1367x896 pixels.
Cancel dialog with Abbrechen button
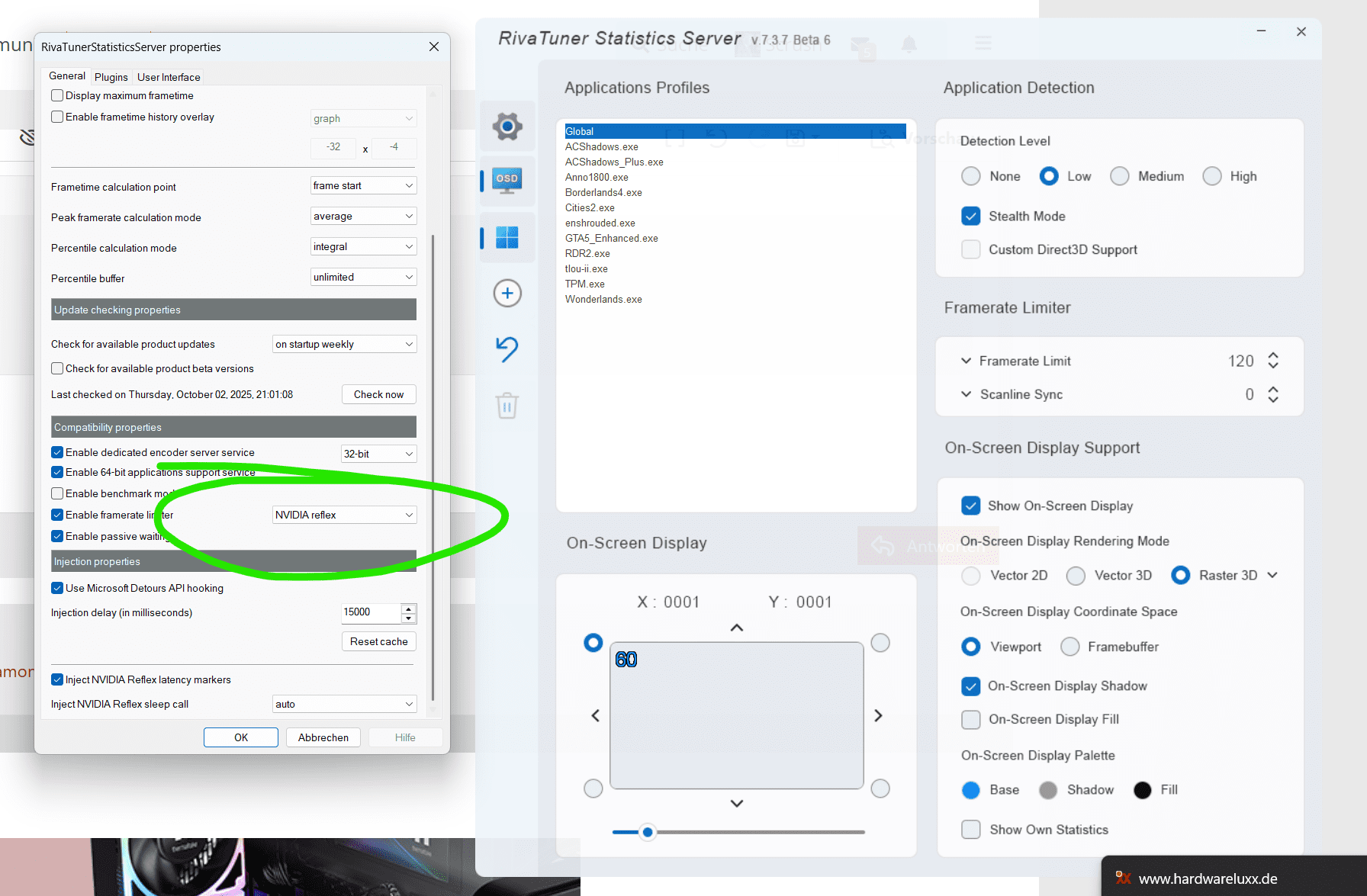coord(323,737)
